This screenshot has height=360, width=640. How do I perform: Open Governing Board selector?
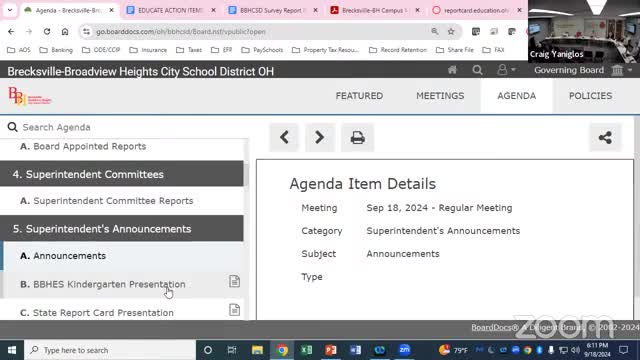[583, 70]
